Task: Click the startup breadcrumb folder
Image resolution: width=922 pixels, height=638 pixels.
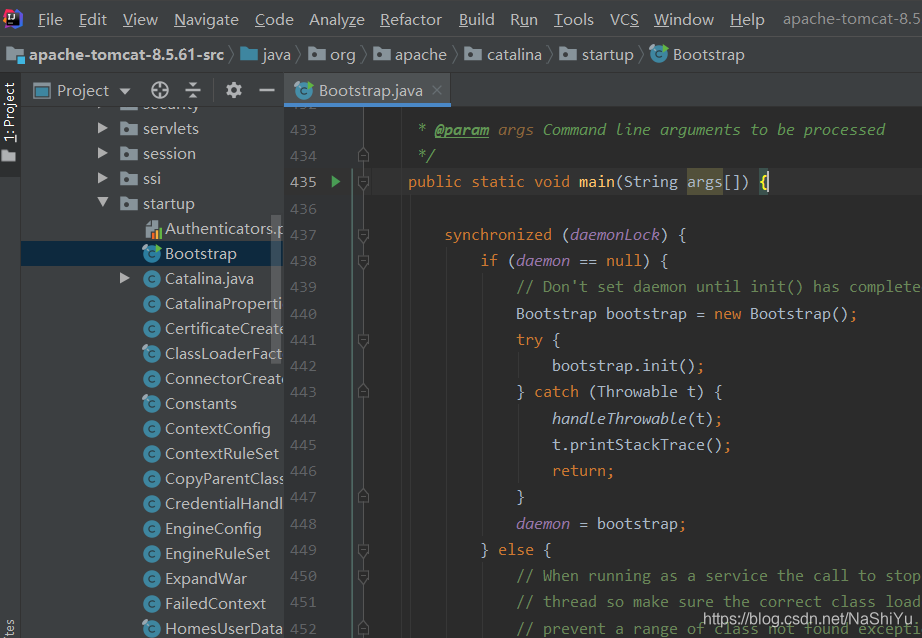Action: (596, 55)
